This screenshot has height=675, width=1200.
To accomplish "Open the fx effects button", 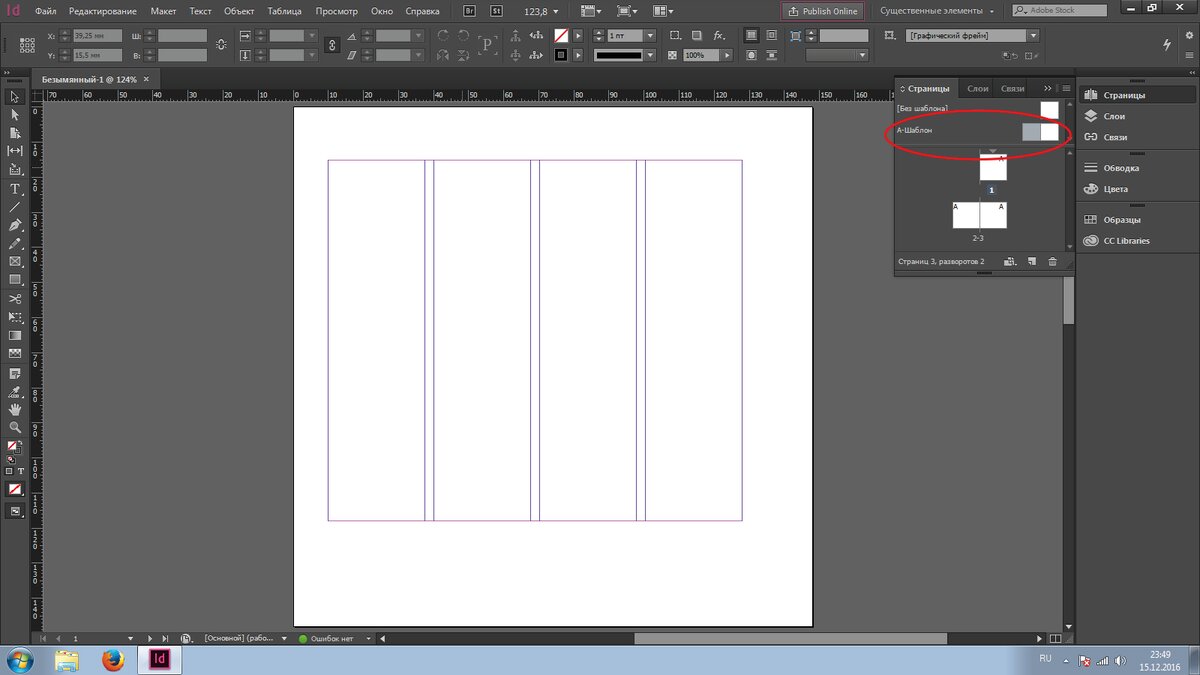I will coord(718,35).
